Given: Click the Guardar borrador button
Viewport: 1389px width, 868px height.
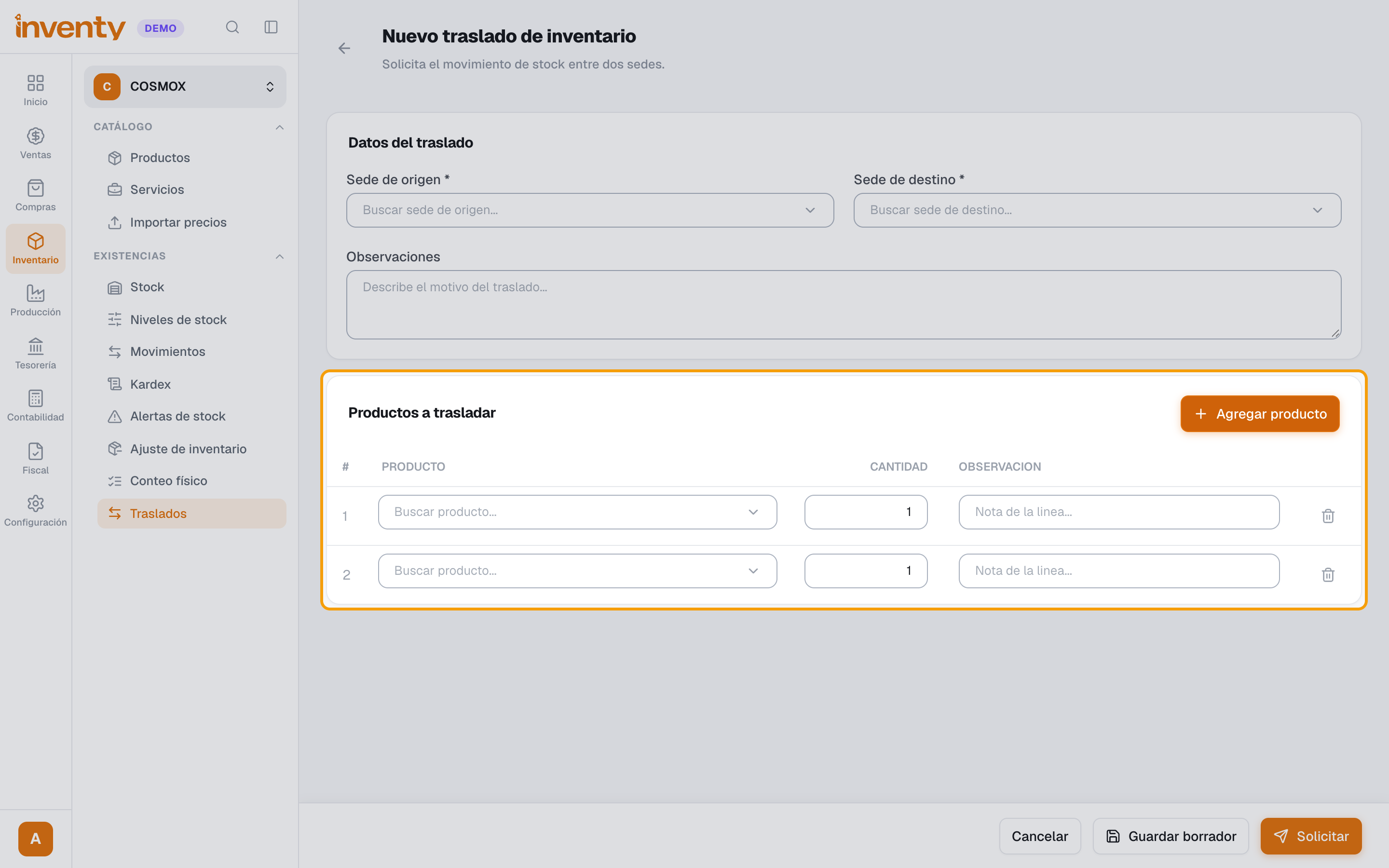Looking at the screenshot, I should pos(1171,836).
